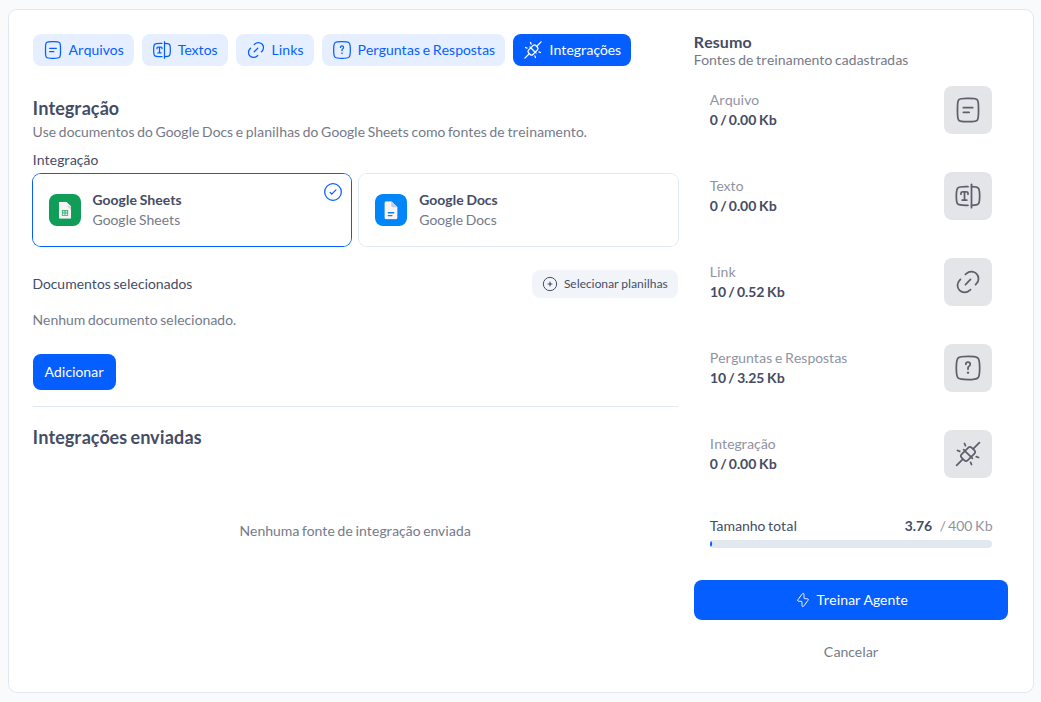This screenshot has width=1041, height=702.
Task: Click the 'Resumo' heading
Action: coord(722,43)
